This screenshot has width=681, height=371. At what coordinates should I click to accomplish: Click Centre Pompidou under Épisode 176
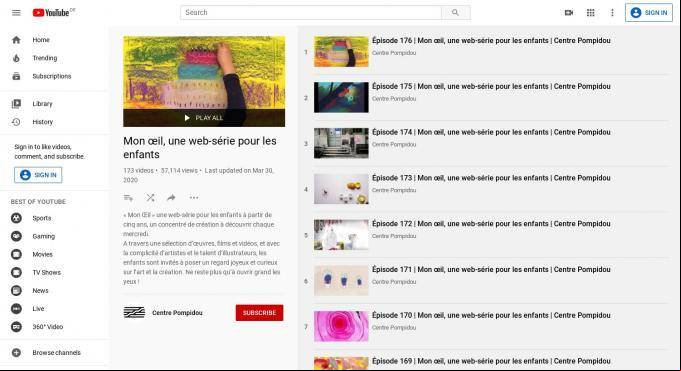pos(394,53)
